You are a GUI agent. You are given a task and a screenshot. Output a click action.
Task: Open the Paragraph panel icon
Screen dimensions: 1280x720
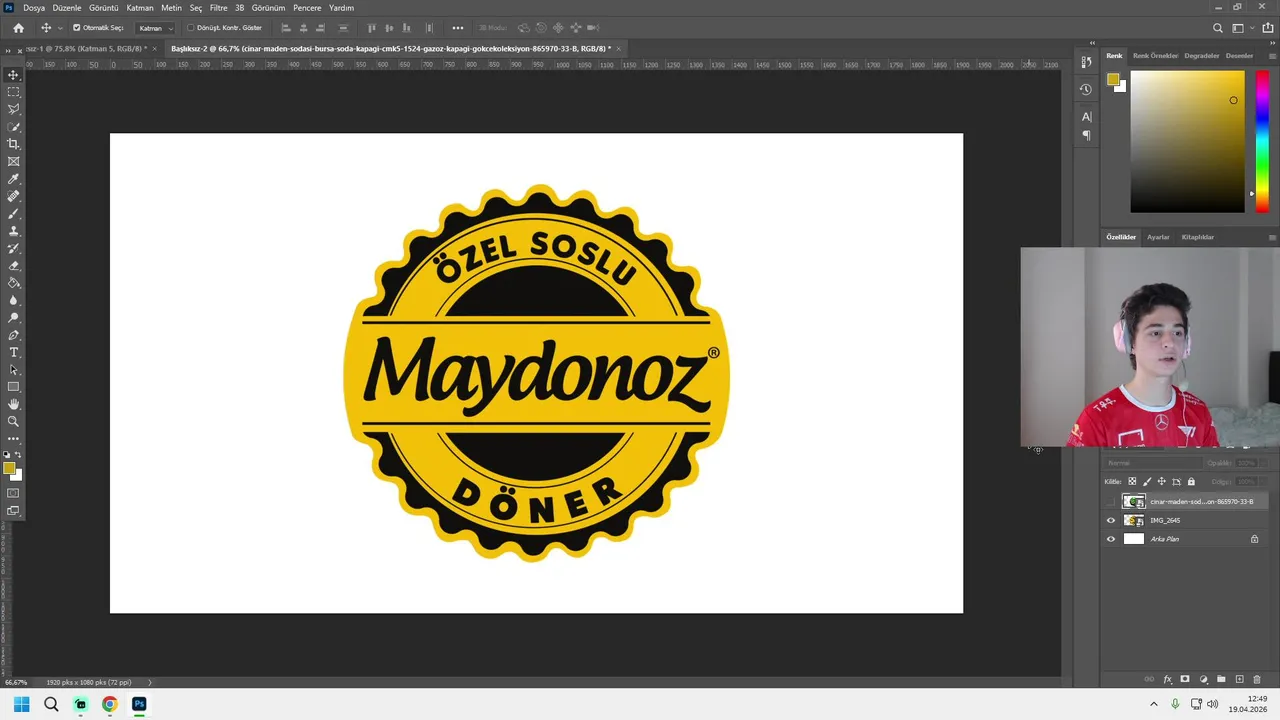click(x=1086, y=135)
